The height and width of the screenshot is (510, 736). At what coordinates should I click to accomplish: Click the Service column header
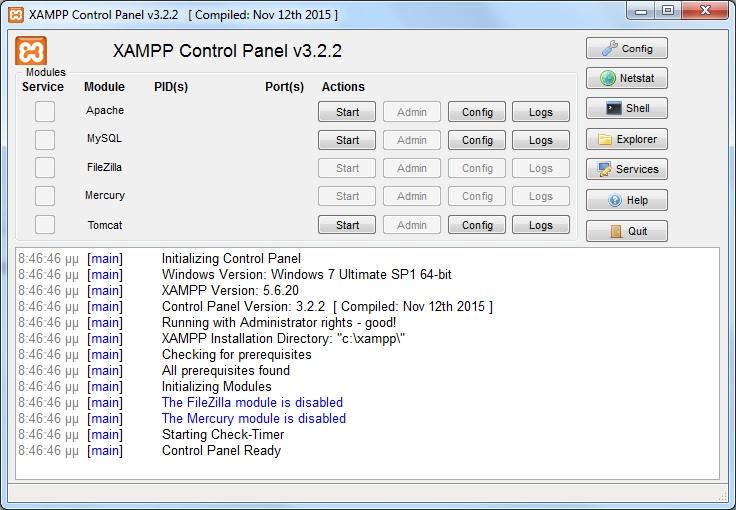coord(43,87)
